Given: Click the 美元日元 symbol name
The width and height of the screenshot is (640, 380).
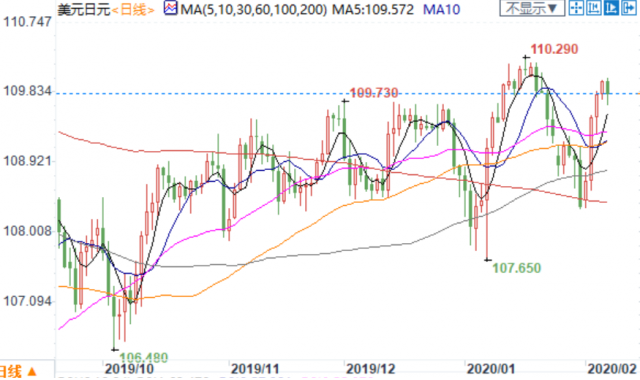Looking at the screenshot, I should tap(84, 9).
